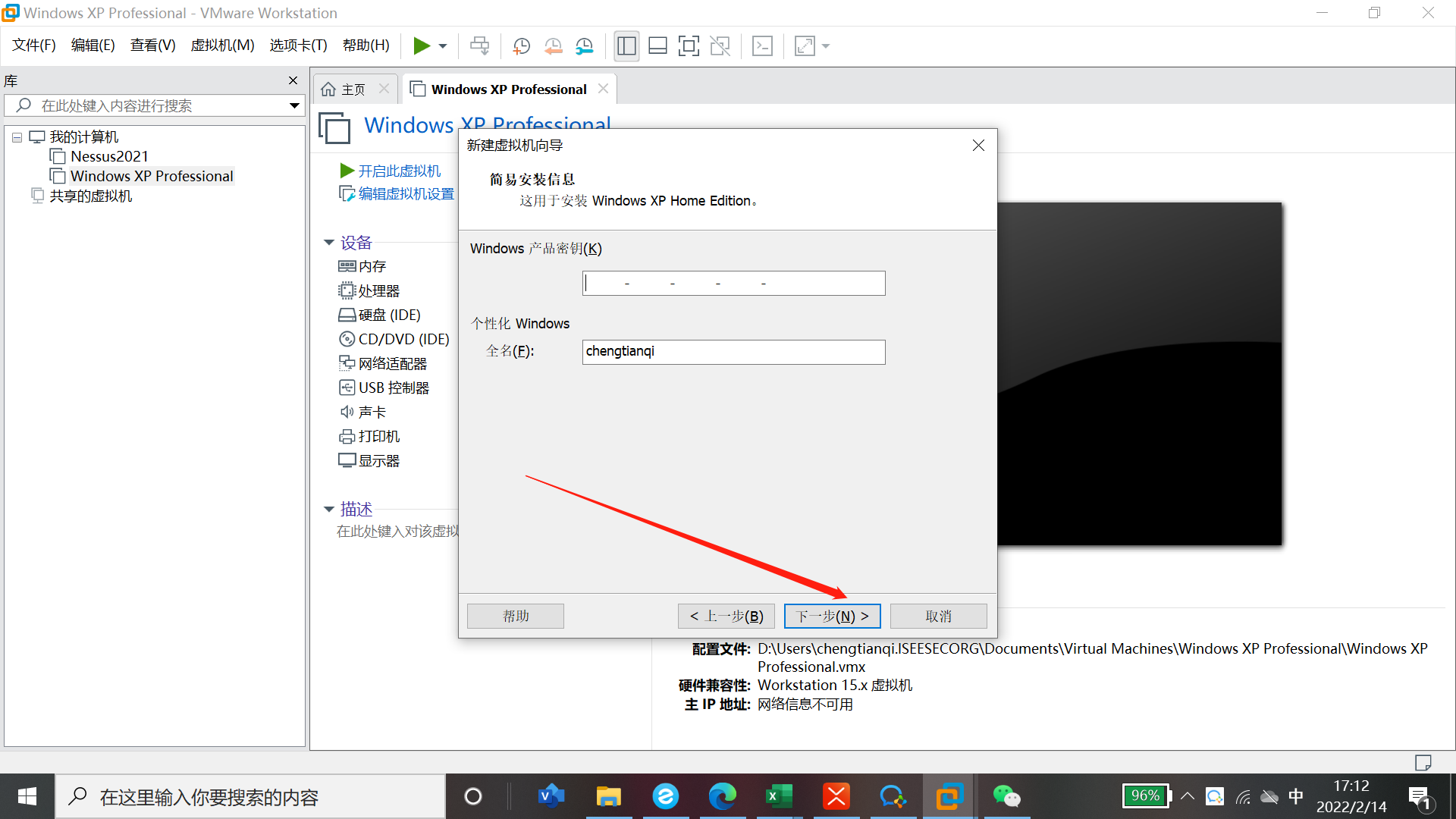
Task: Enter full screen mode icon
Action: tap(689, 46)
